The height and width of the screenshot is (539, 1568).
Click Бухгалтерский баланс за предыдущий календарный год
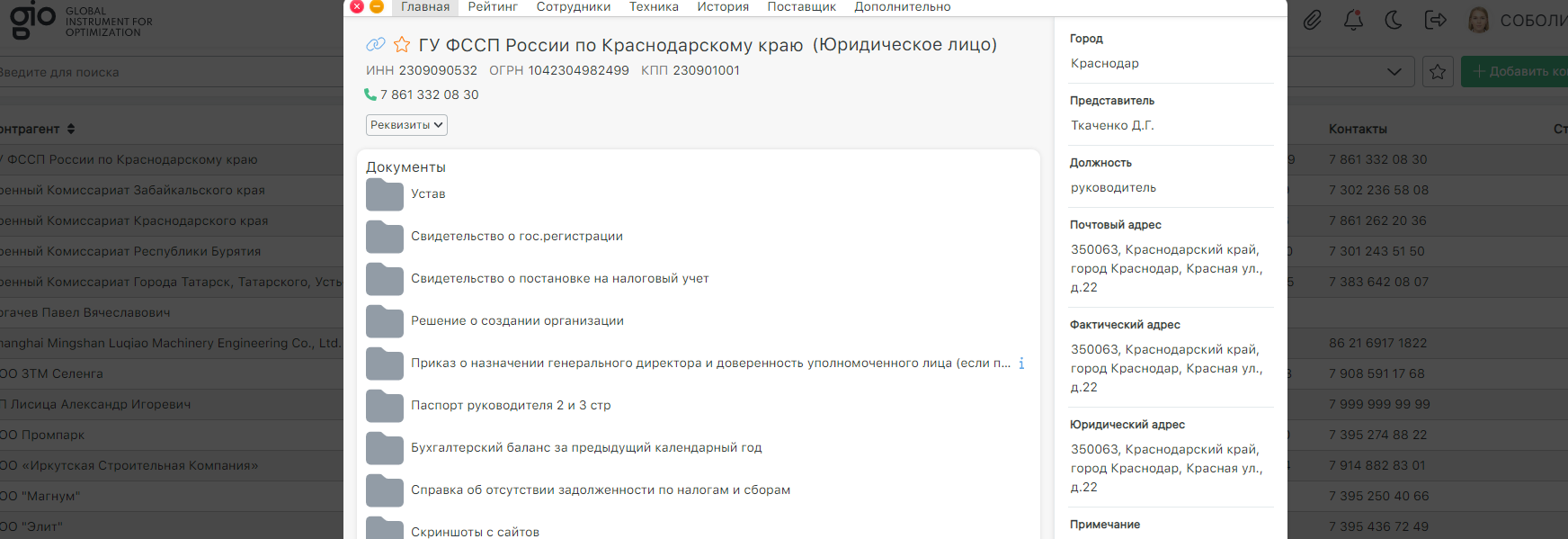pyautogui.click(x=586, y=448)
